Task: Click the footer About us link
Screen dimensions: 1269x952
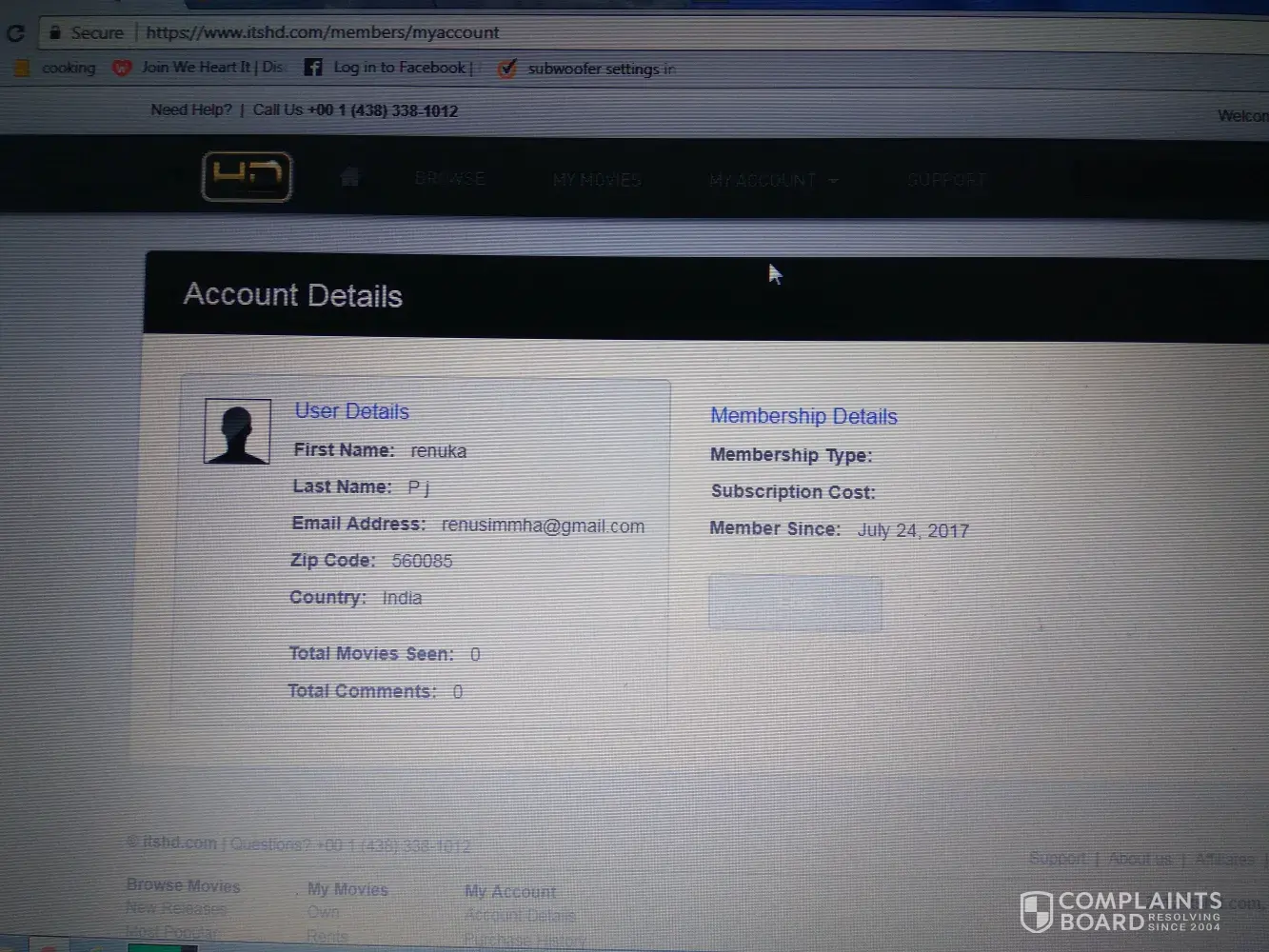Action: pos(1140,859)
